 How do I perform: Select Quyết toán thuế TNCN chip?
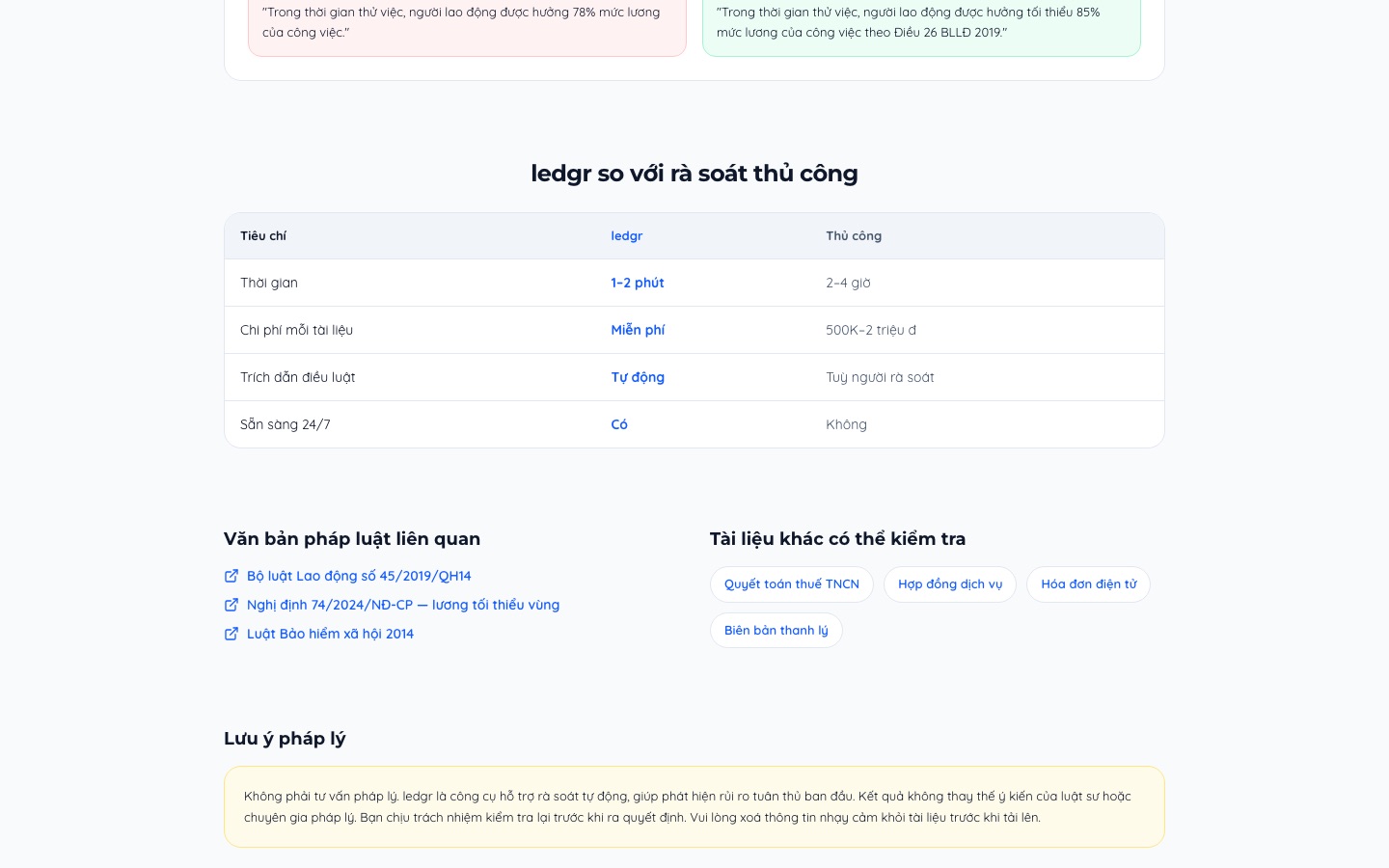pos(792,584)
